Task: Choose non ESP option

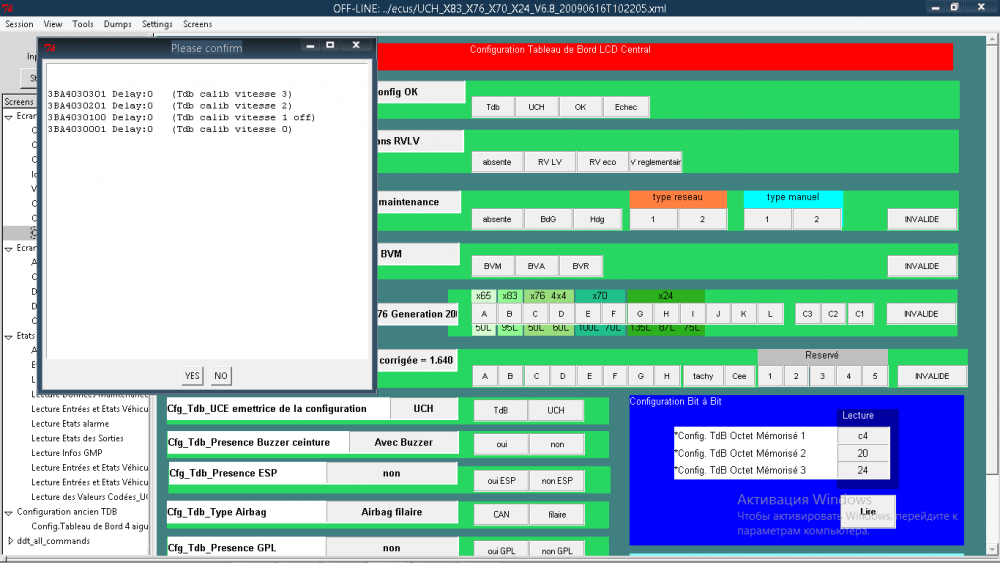Action: (557, 481)
